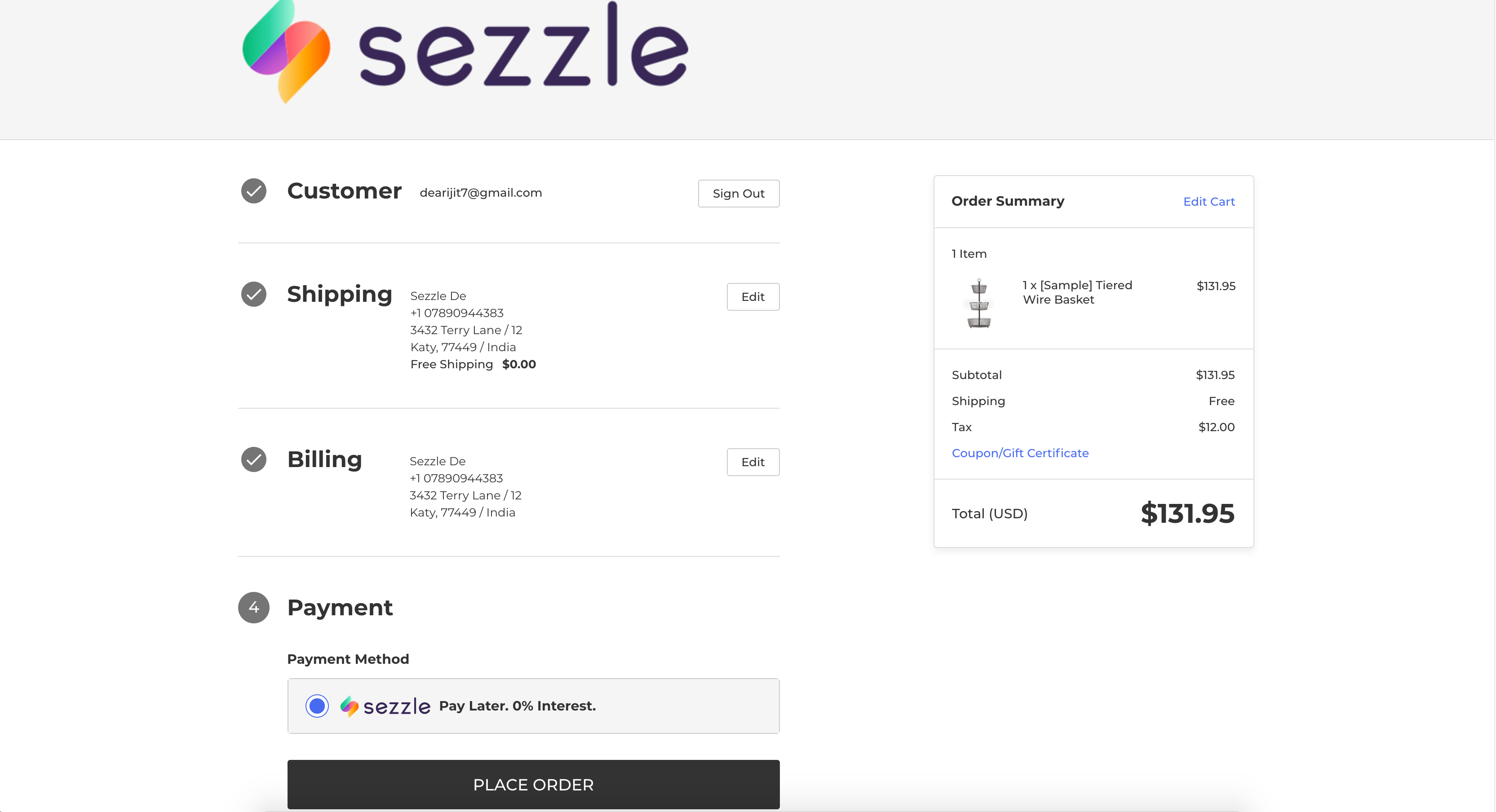Click the Pay Later. 0% Interest. label
1496x812 pixels.
517,706
